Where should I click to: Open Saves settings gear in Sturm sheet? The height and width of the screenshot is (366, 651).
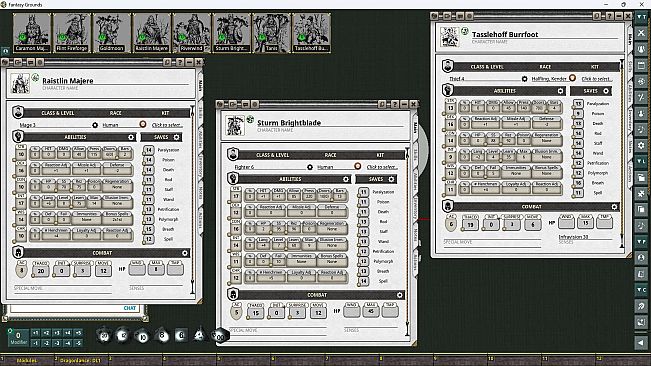pos(391,179)
